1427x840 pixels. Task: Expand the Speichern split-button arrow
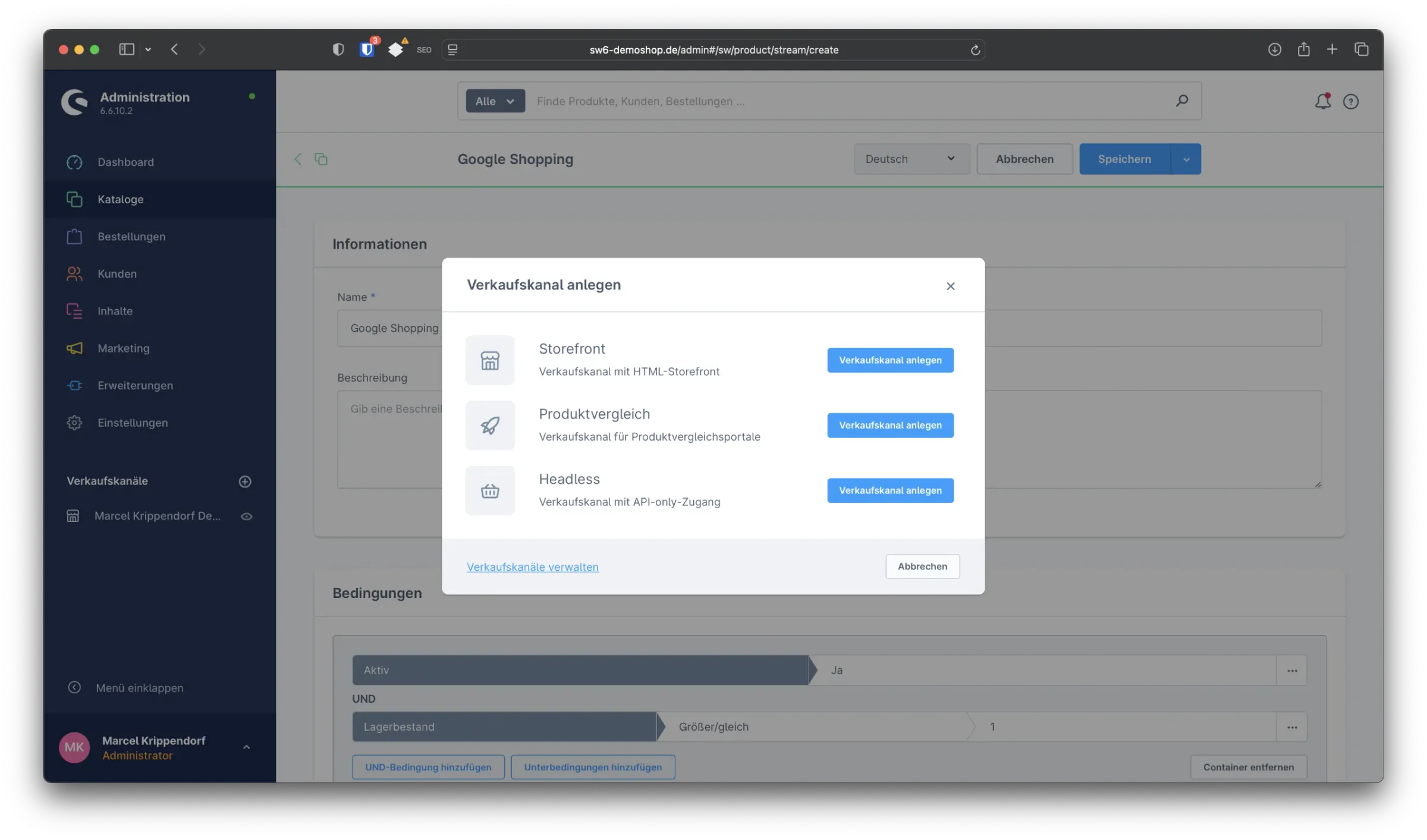(1187, 159)
